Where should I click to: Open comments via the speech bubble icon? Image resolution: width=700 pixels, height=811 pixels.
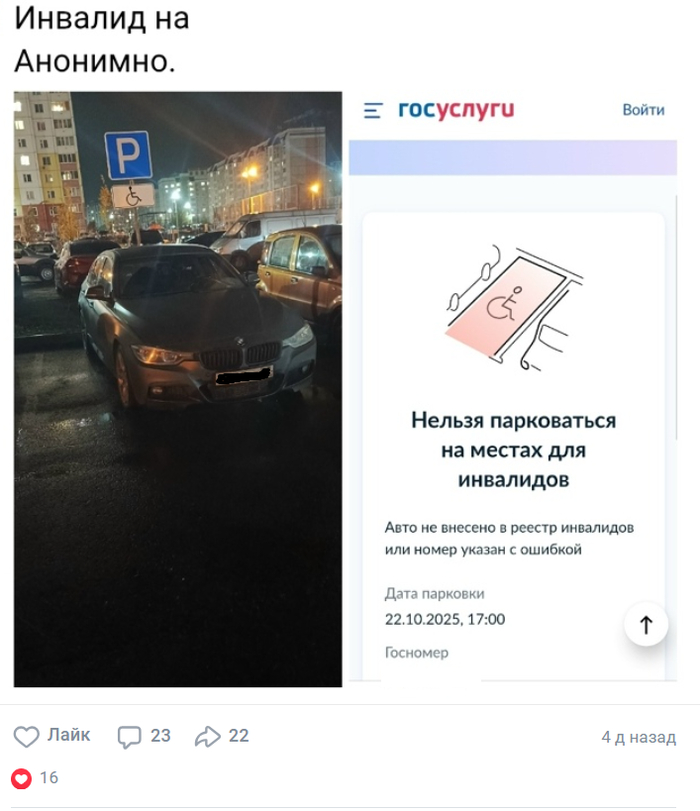[129, 737]
